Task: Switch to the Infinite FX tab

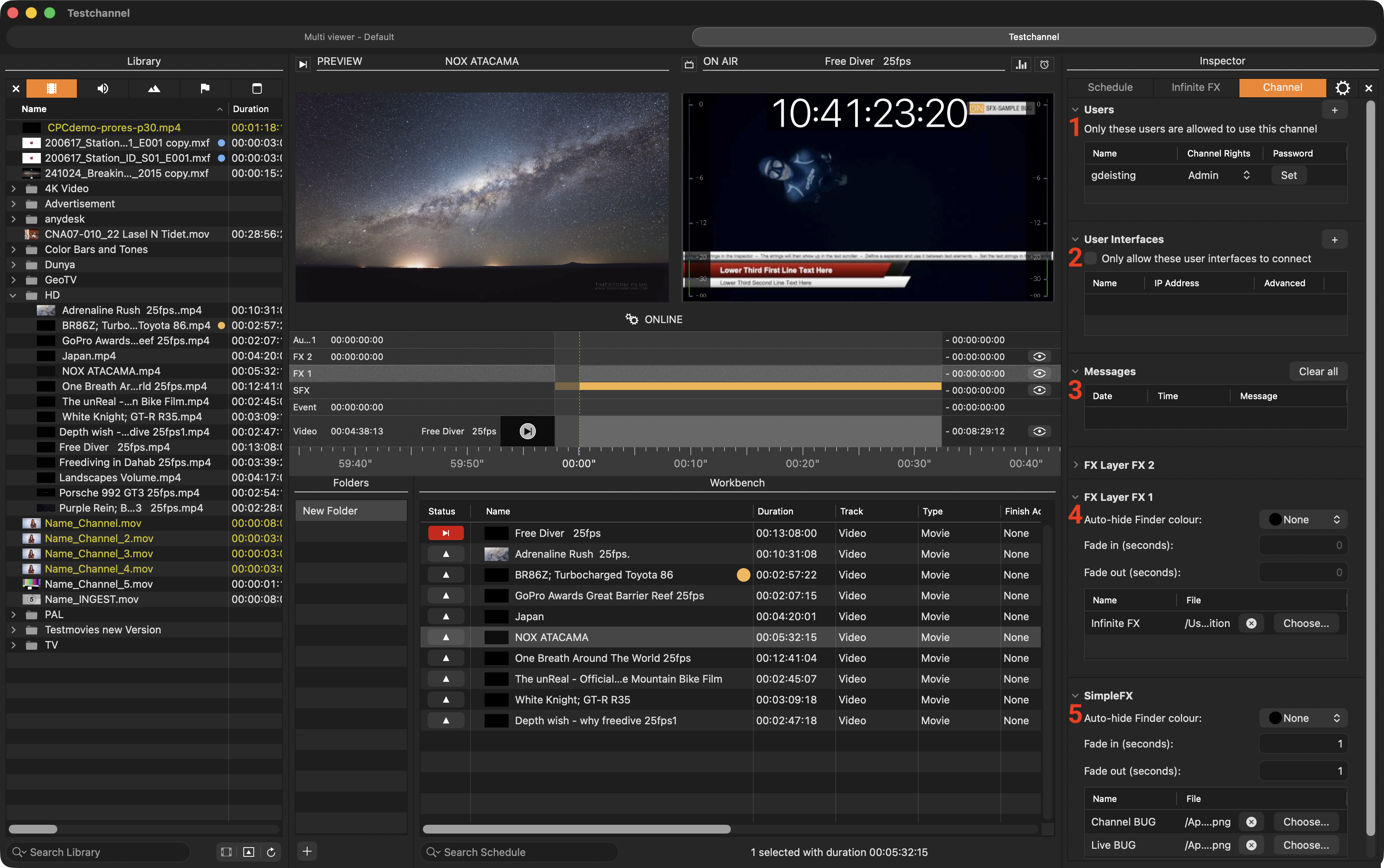Action: pos(1196,87)
